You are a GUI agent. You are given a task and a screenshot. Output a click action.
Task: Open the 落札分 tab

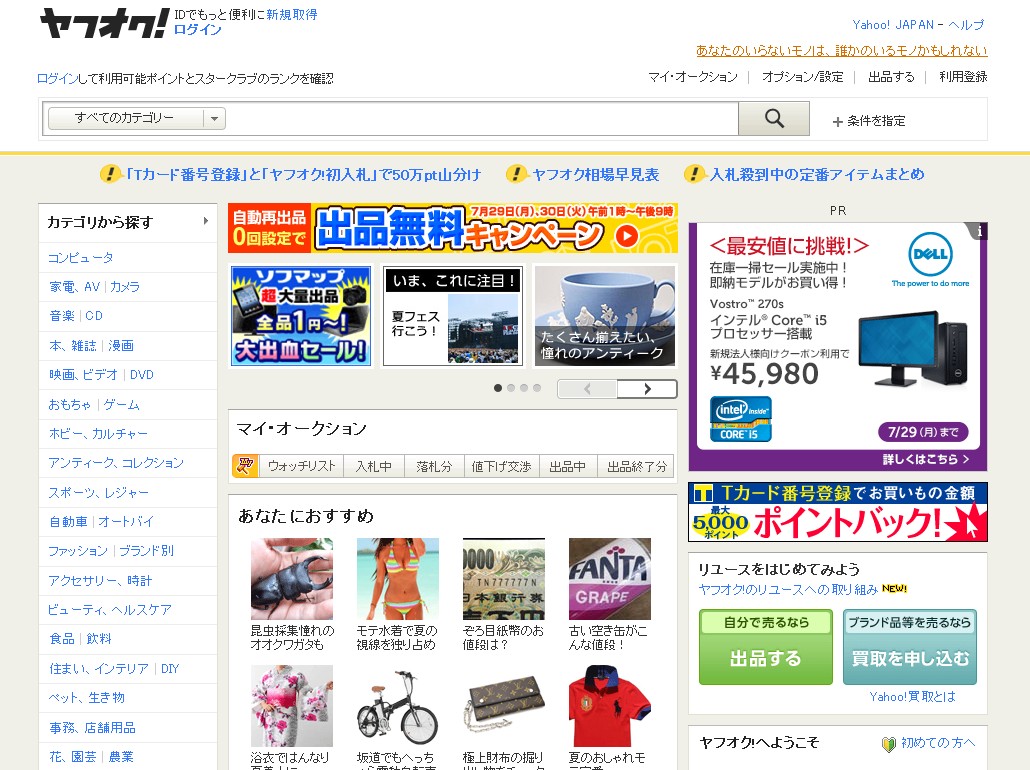(434, 466)
